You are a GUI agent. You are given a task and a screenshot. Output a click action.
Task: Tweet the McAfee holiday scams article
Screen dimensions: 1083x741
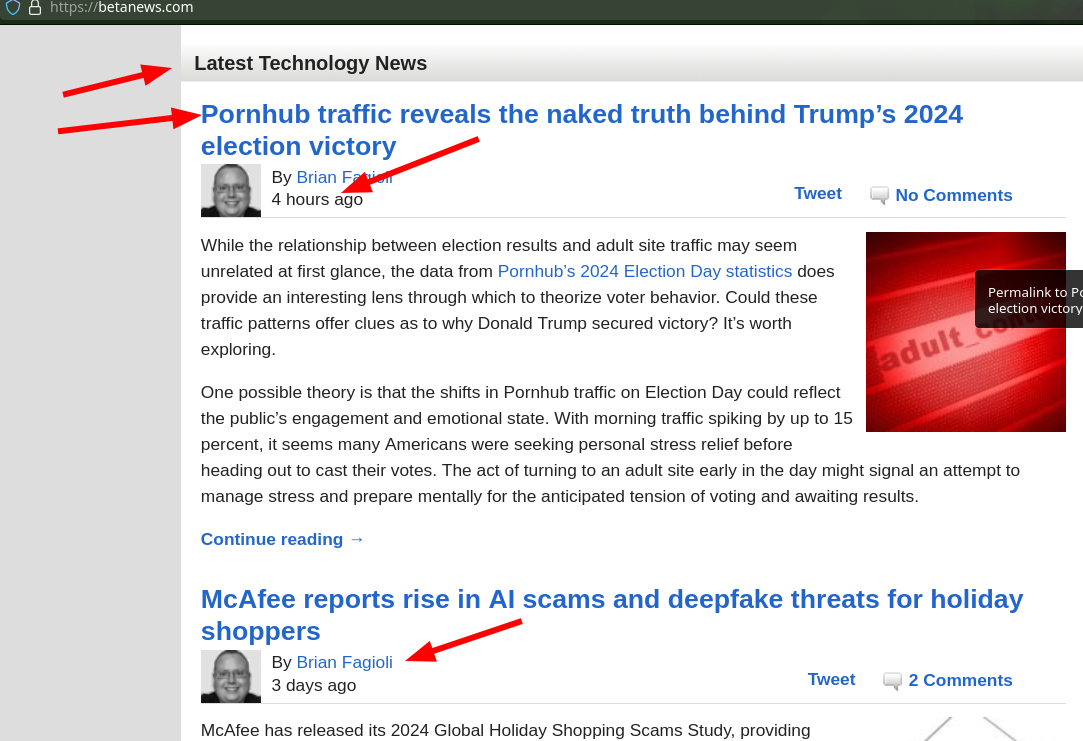tap(832, 680)
